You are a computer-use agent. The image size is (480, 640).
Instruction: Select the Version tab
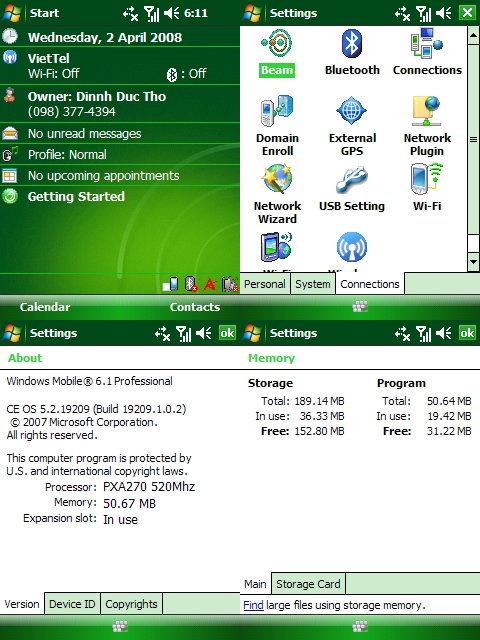click(x=22, y=604)
